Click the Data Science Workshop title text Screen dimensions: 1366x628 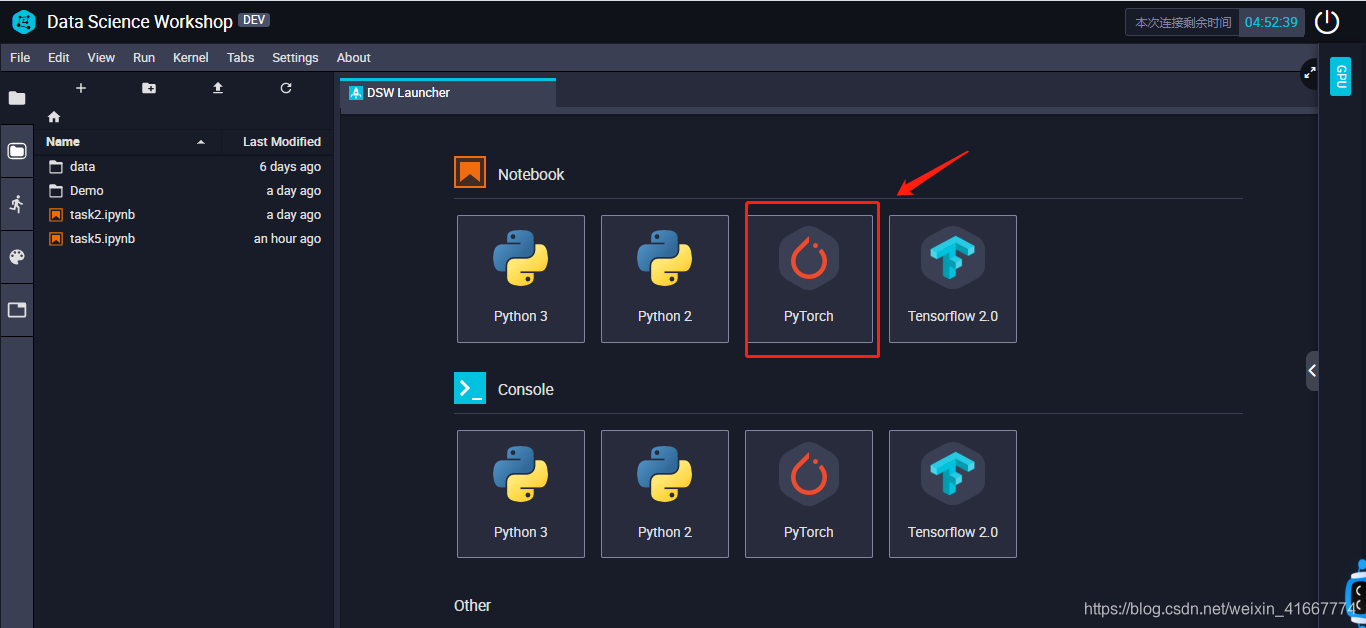(x=140, y=21)
